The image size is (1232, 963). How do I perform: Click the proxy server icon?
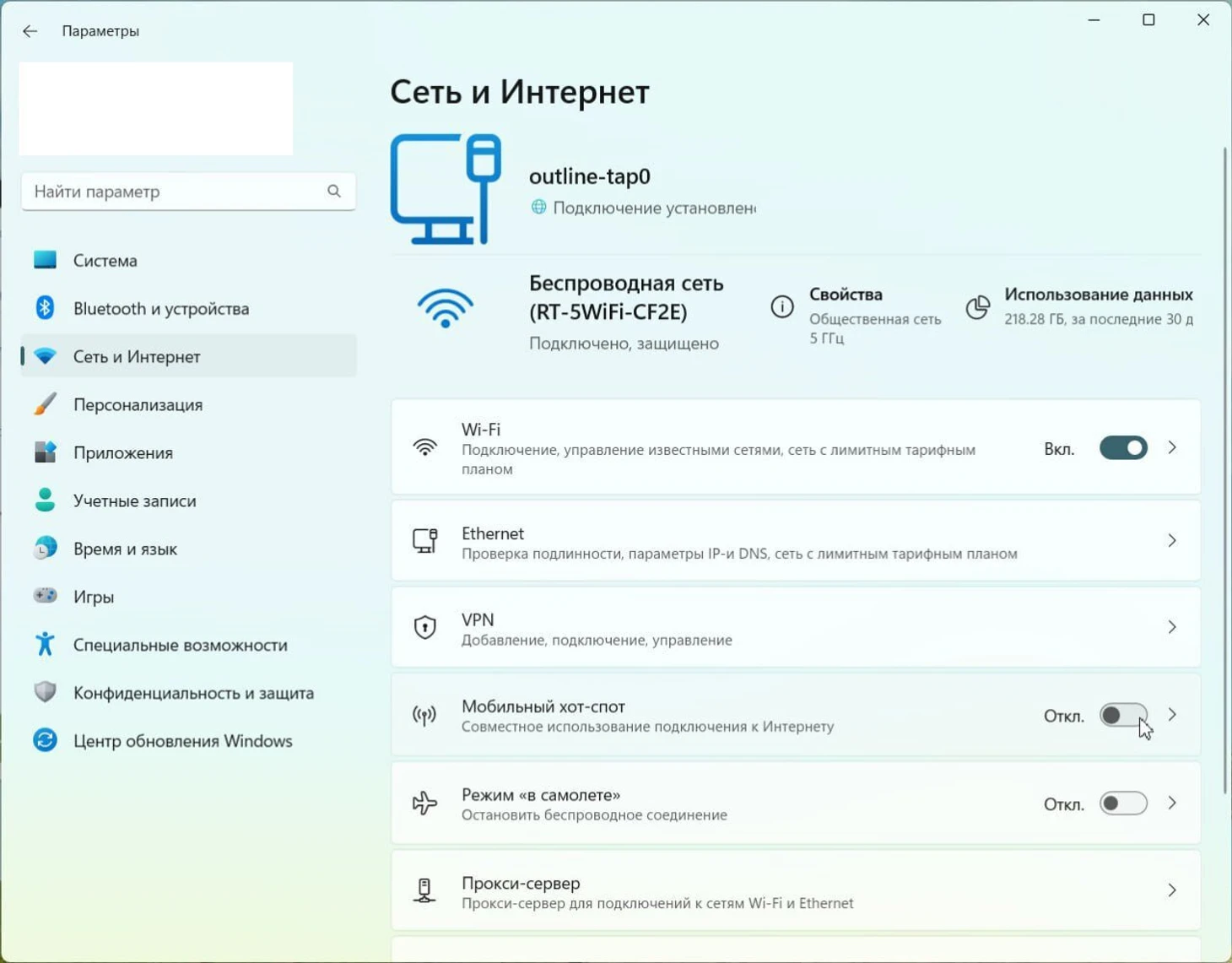424,890
